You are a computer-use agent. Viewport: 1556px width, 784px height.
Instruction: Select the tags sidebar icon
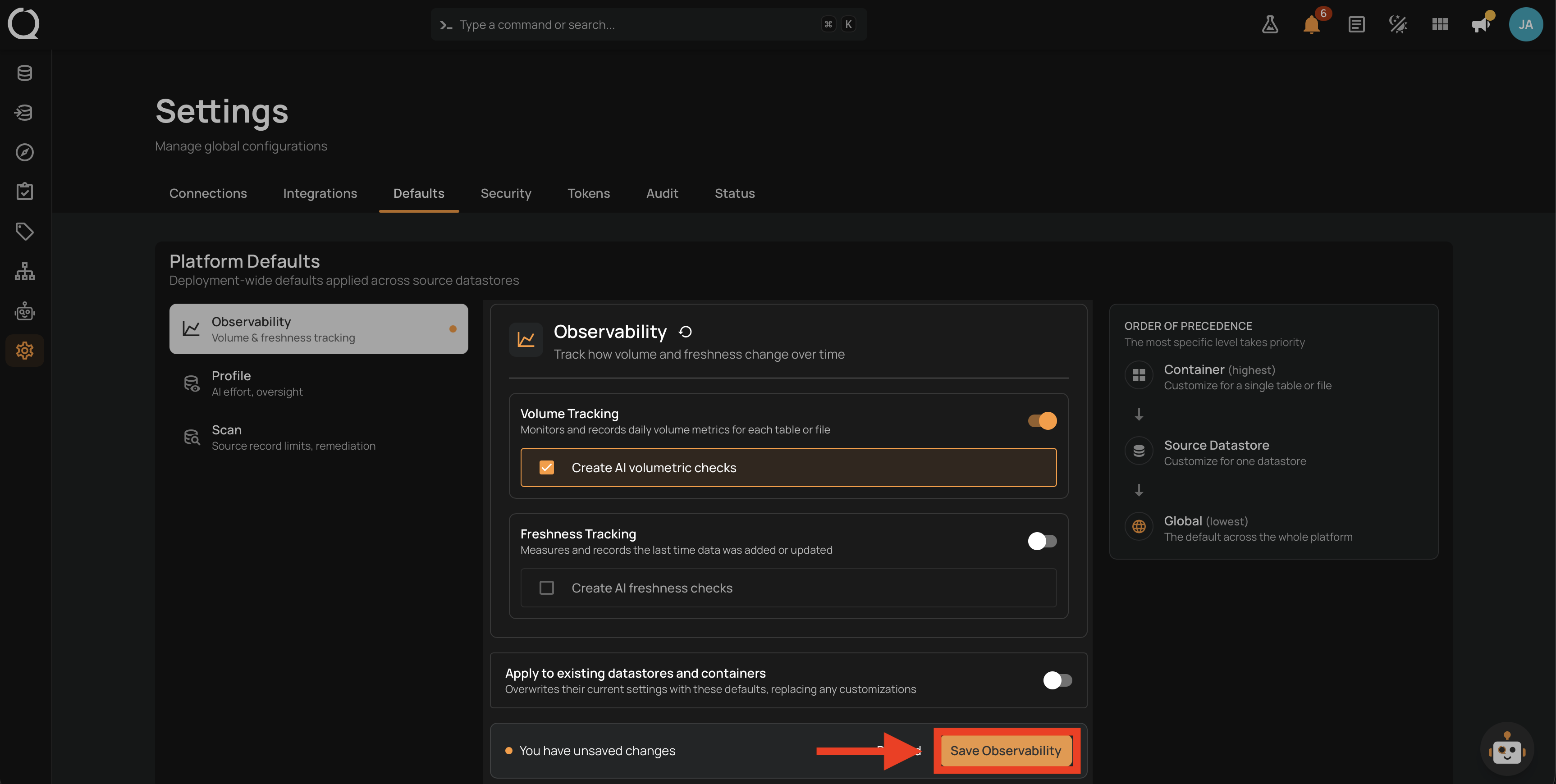pos(24,231)
